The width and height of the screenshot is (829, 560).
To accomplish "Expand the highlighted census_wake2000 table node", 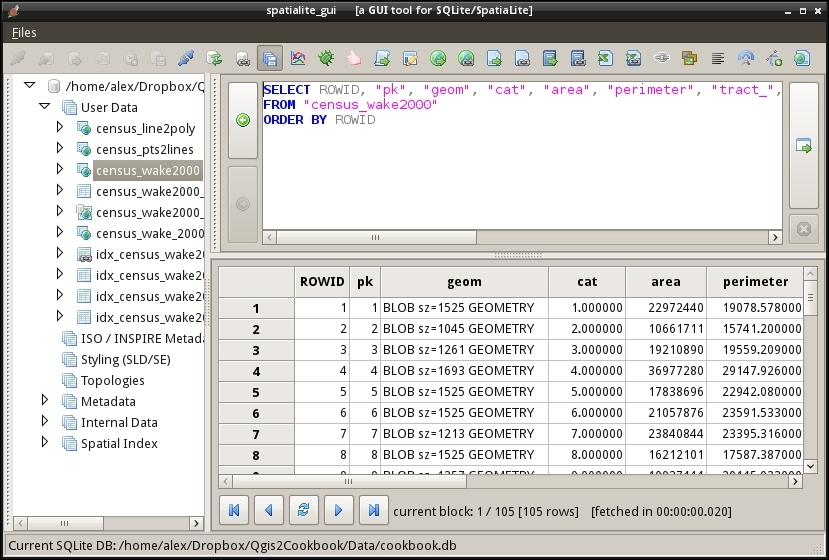I will click(x=60, y=169).
